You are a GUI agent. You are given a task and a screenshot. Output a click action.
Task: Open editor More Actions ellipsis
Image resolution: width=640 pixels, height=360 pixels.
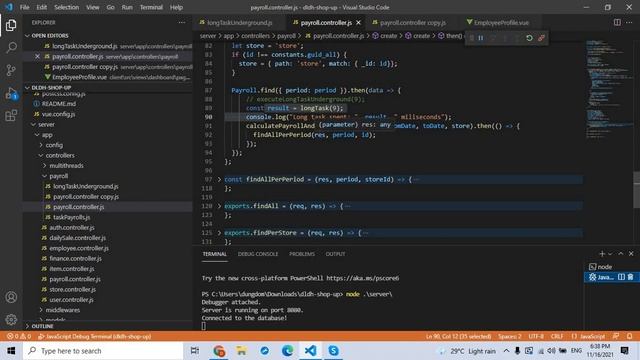[629, 22]
